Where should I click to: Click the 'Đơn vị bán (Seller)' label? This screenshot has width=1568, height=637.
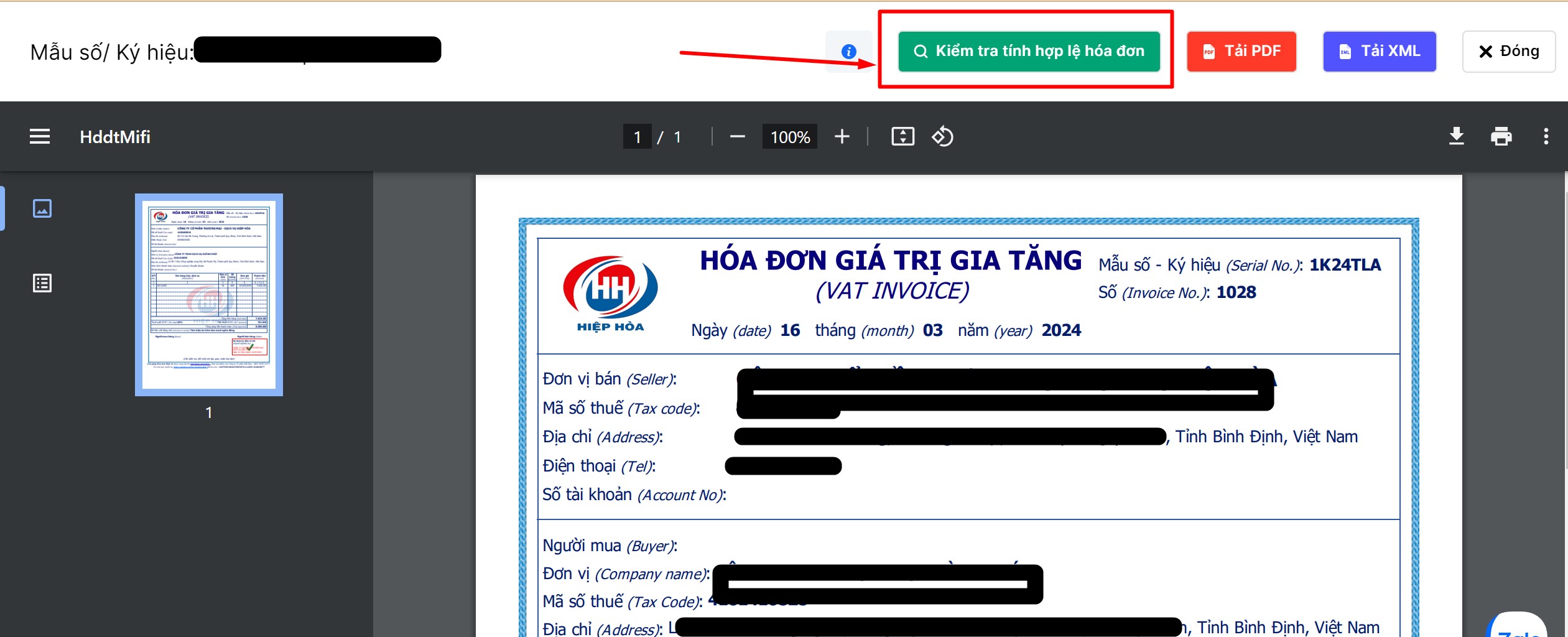(610, 379)
